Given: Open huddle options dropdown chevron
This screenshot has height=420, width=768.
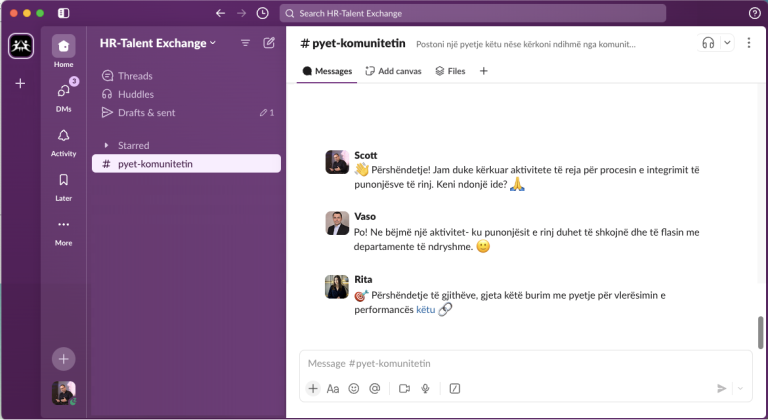Looking at the screenshot, I should (727, 43).
